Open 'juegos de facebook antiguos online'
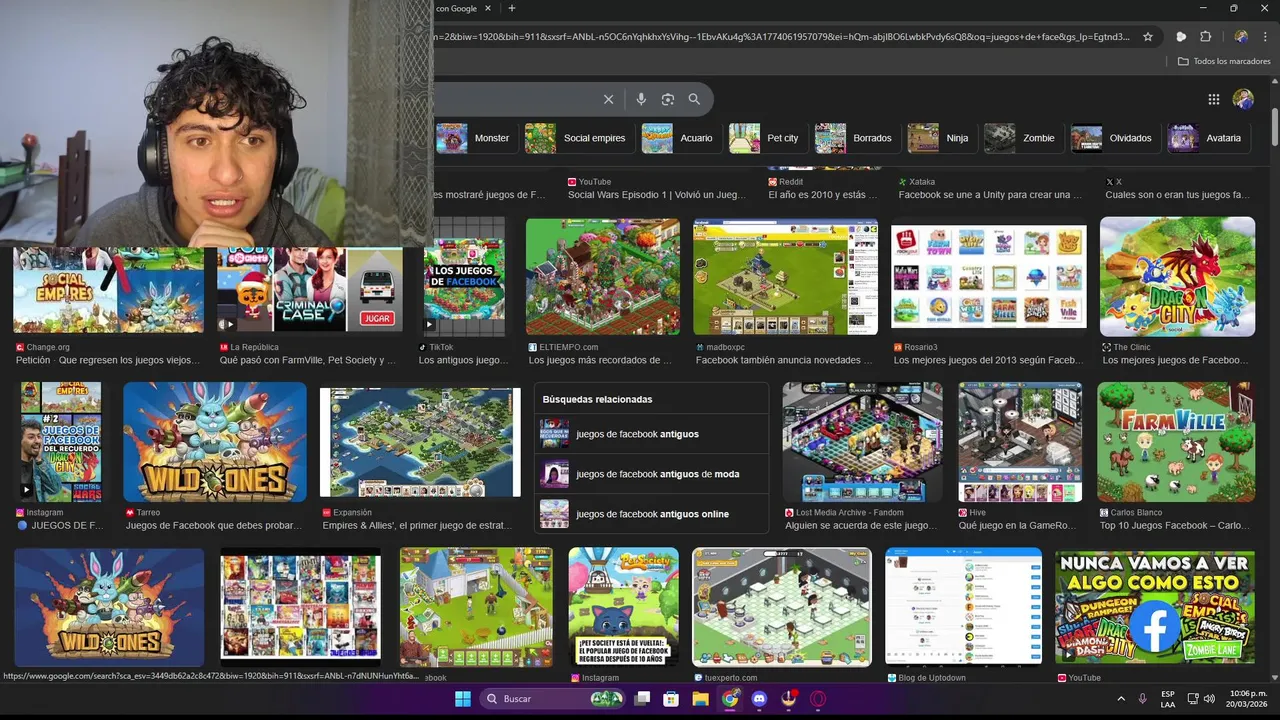Image resolution: width=1280 pixels, height=720 pixels. [x=652, y=514]
